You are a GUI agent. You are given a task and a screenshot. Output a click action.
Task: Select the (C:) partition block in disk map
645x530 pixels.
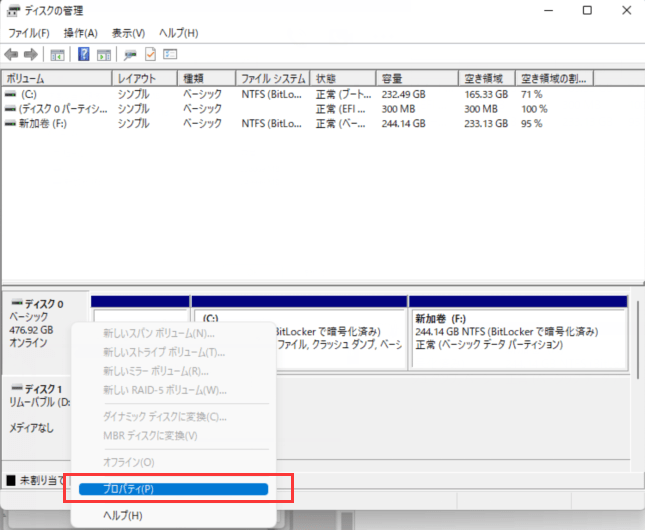tap(299, 332)
